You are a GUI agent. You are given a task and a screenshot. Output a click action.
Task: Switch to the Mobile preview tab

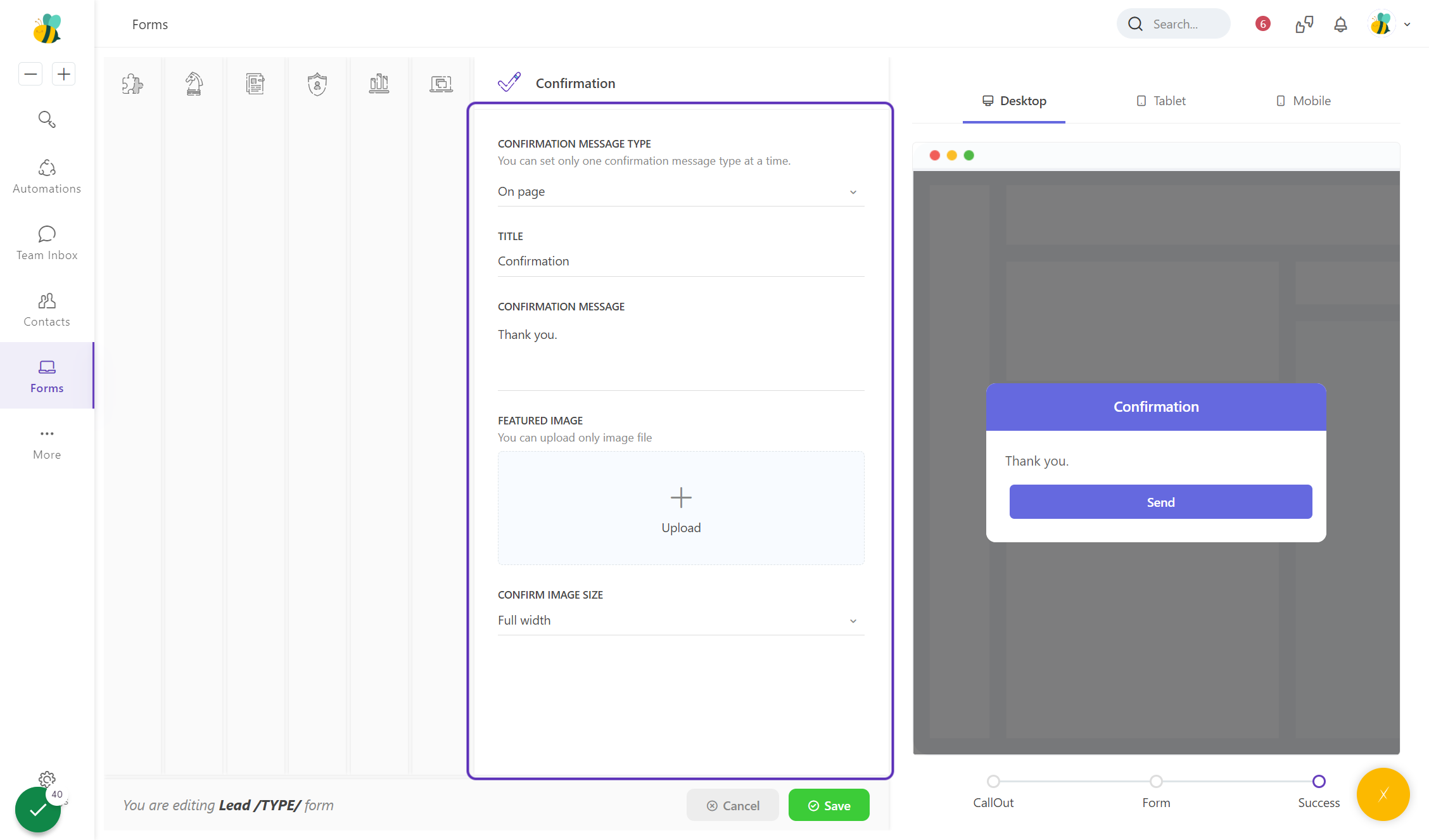tap(1304, 101)
